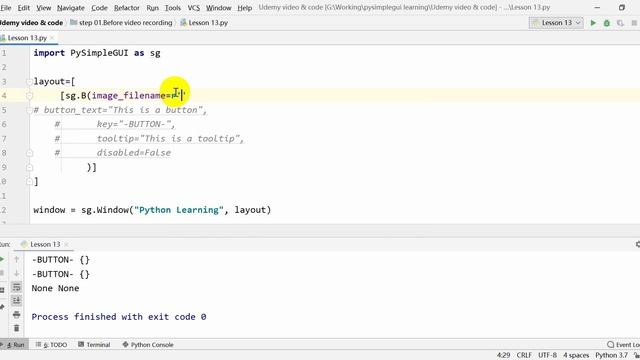The image size is (640, 360).
Task: Click 'Lesson 13.py' breadcrumb in navigation bar
Action: pyautogui.click(x=204, y=23)
